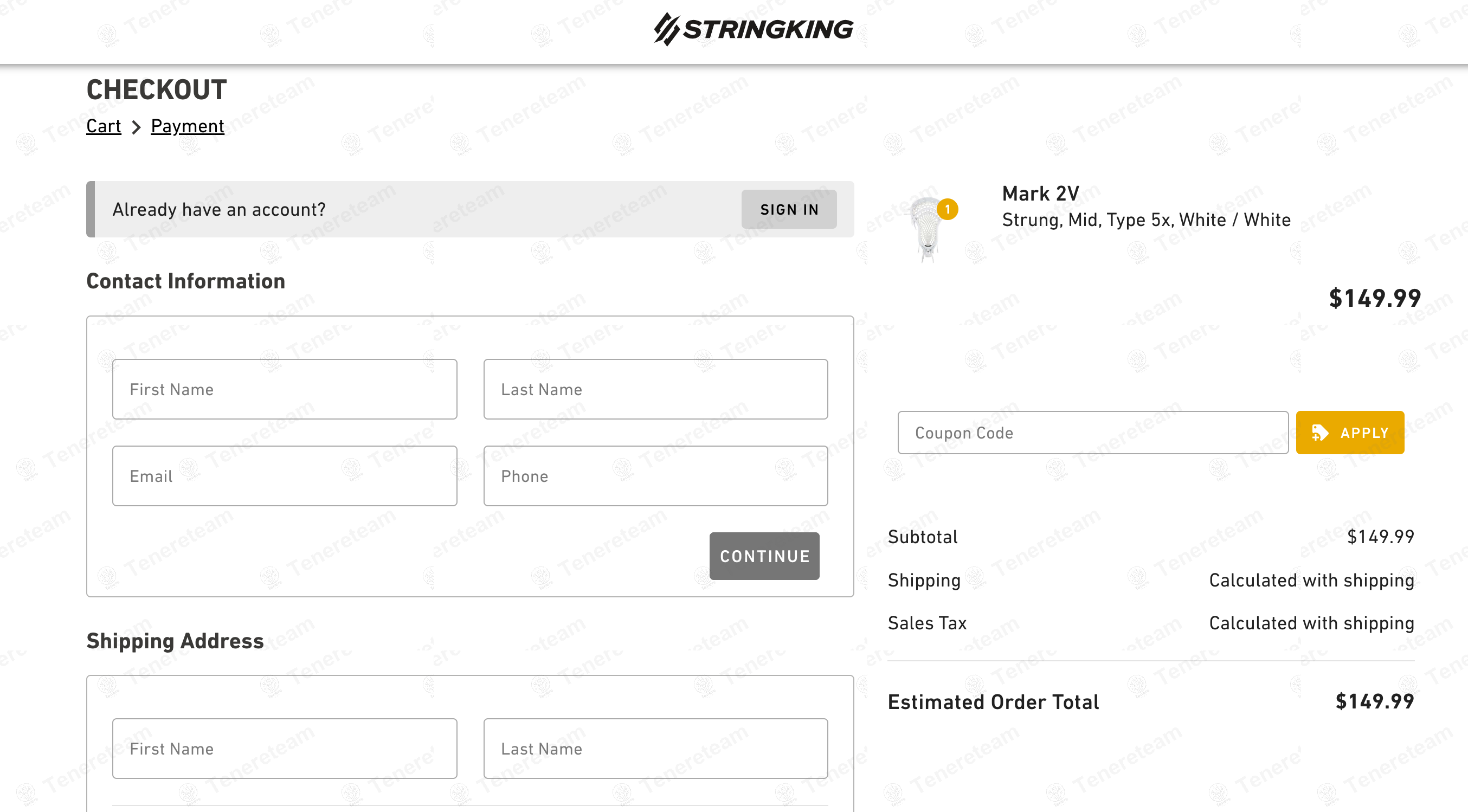The height and width of the screenshot is (812, 1468).
Task: Focus the contact First Name field
Action: click(x=285, y=389)
